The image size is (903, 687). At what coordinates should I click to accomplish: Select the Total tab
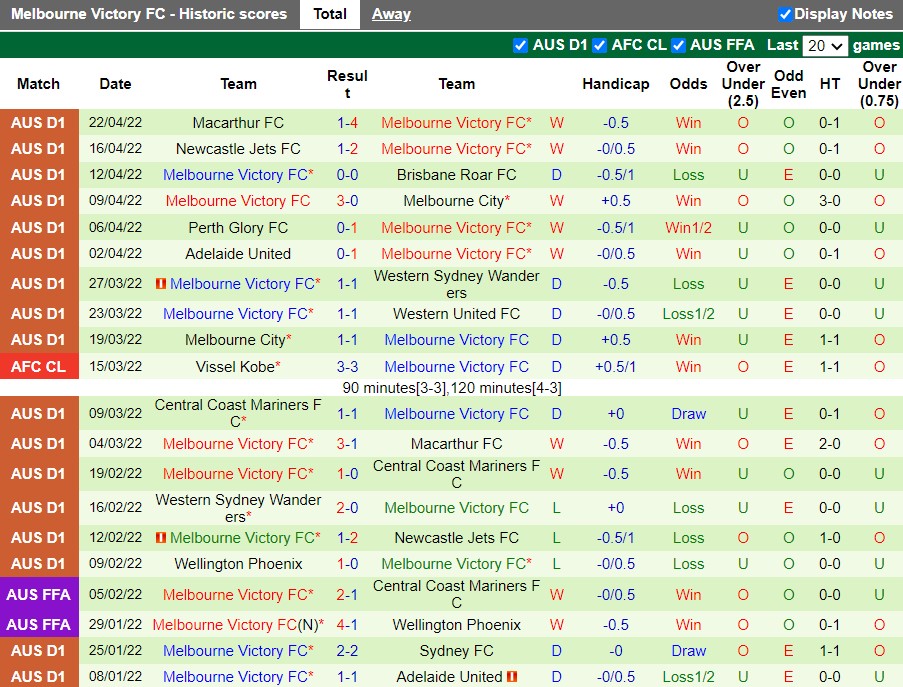coord(330,14)
